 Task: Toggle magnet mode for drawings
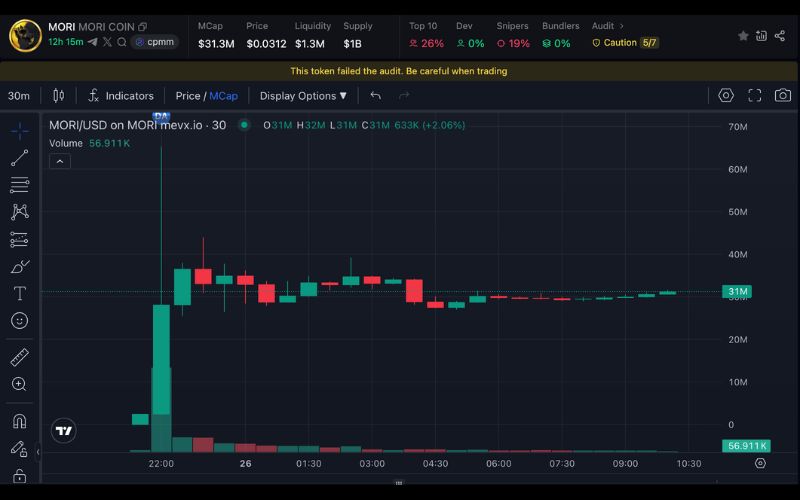[19, 421]
